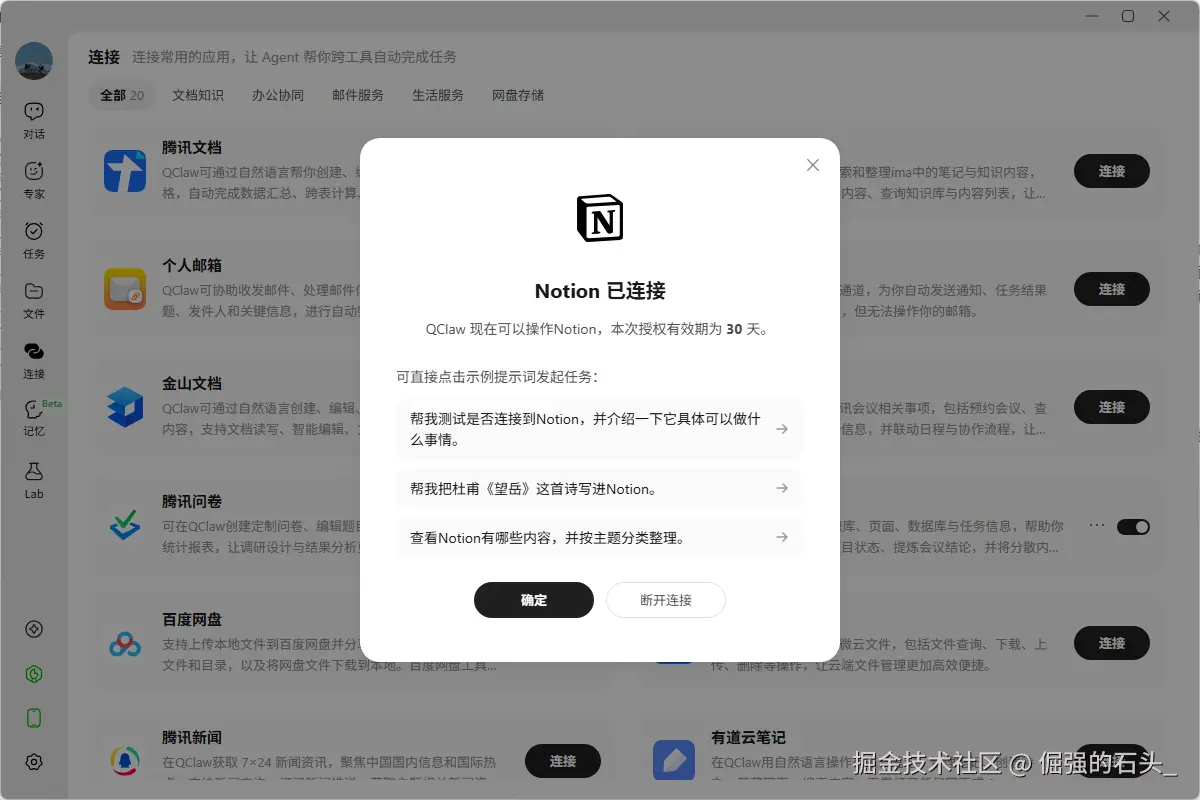Click the 个人邮箱 mailbox icon
The width and height of the screenshot is (1200, 800).
pos(125,289)
